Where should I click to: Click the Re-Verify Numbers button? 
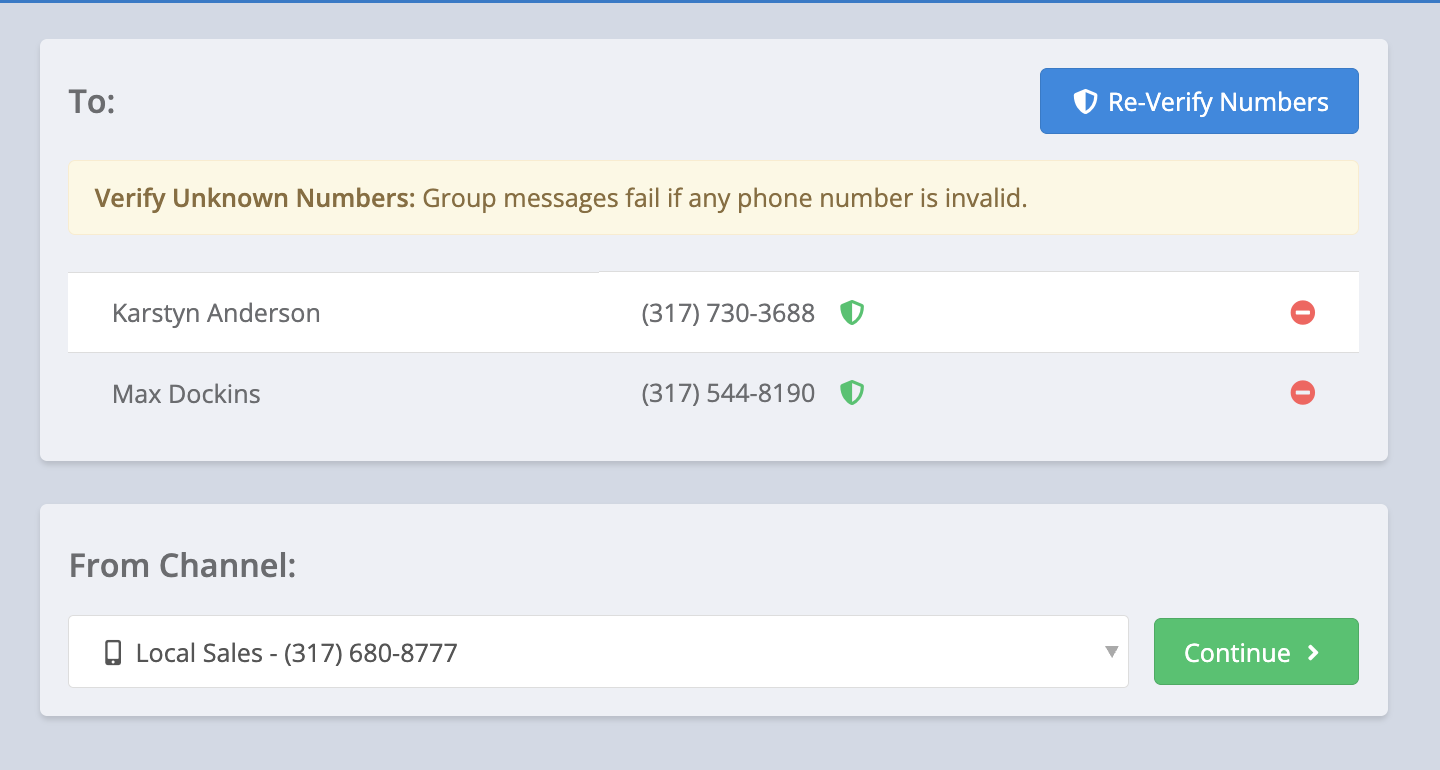(1199, 101)
